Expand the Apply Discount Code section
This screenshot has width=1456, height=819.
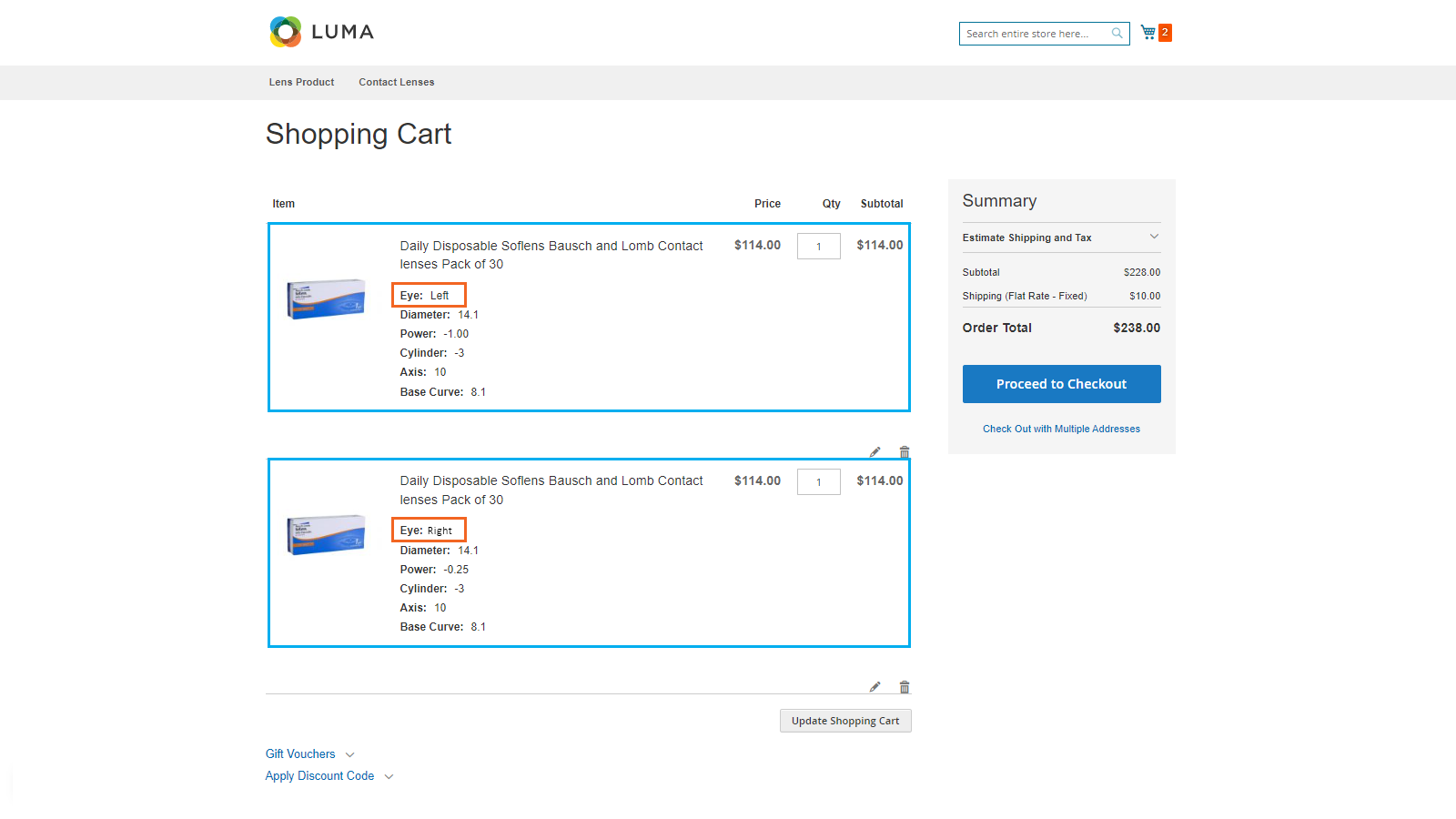329,776
